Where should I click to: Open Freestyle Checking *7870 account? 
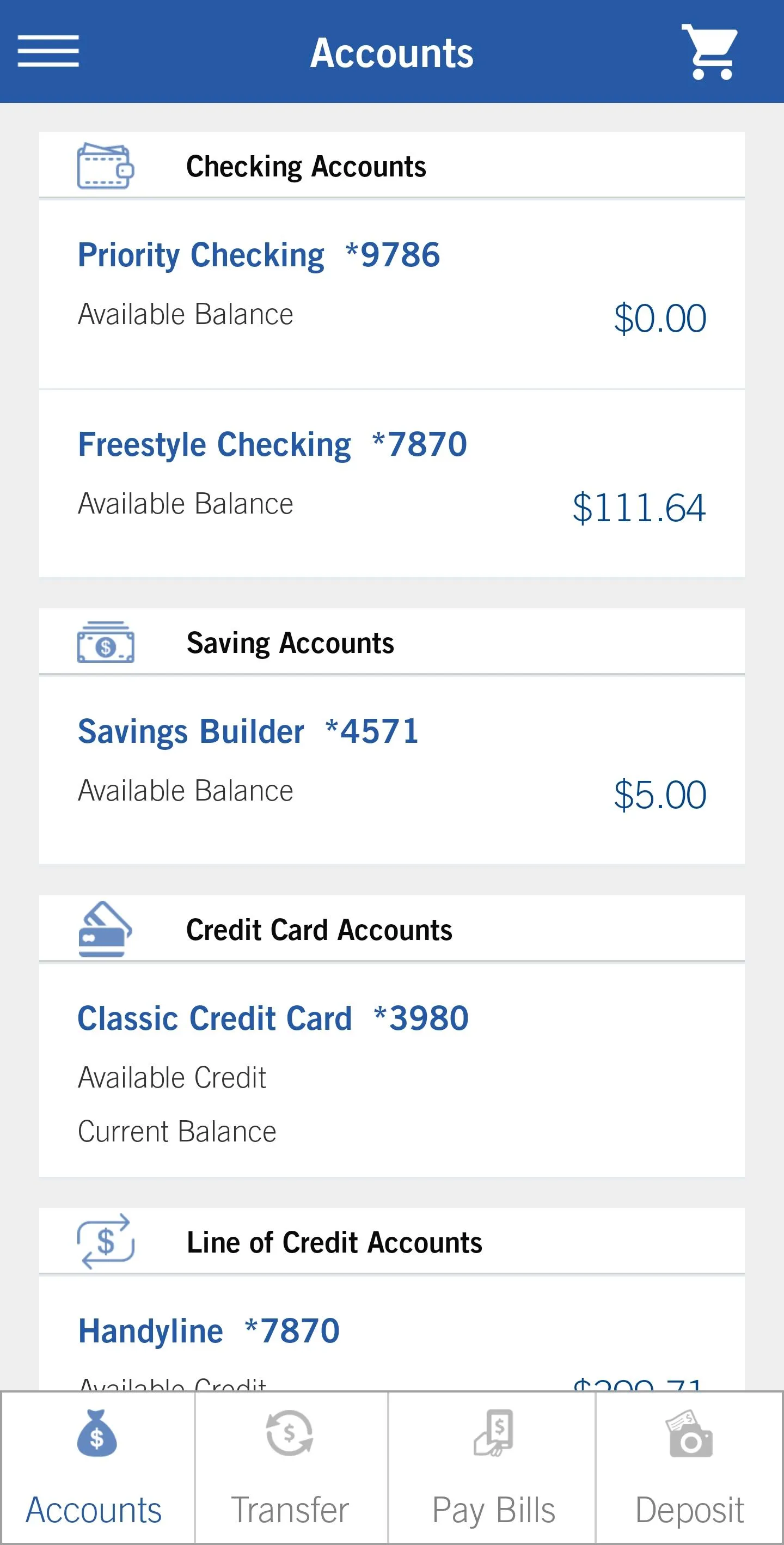pyautogui.click(x=392, y=484)
